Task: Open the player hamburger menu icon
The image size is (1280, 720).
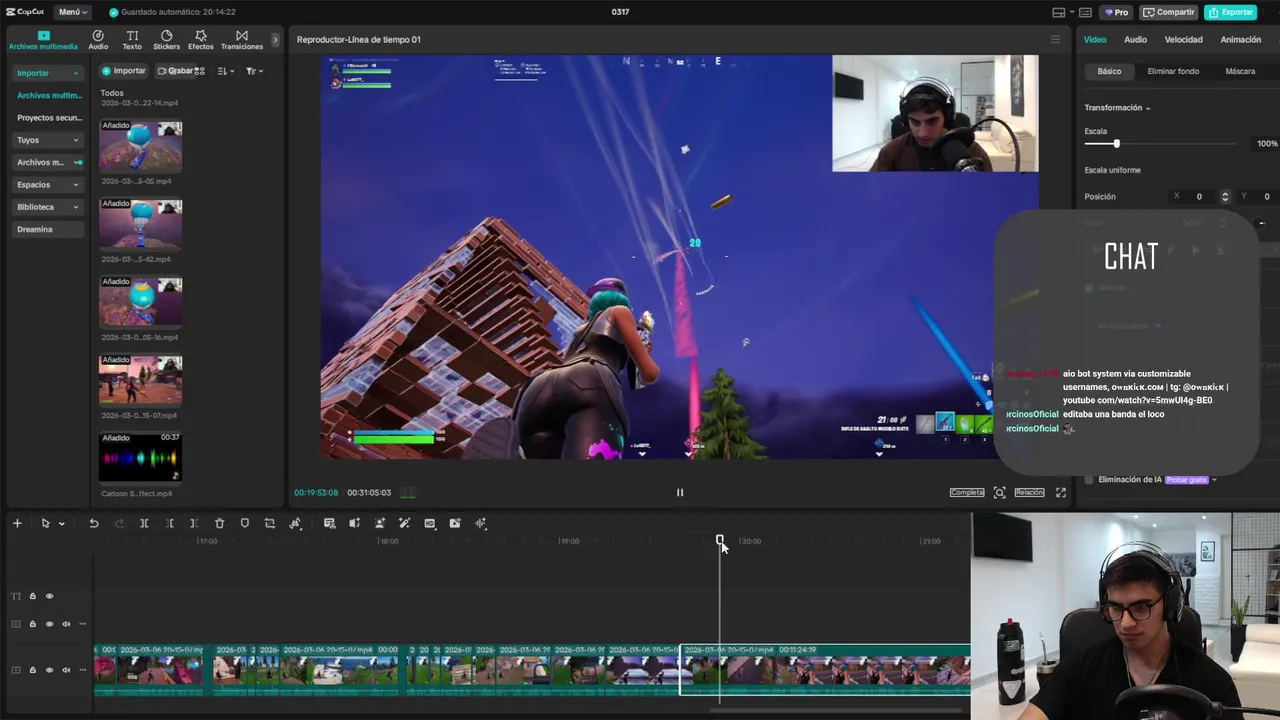Action: click(1054, 40)
